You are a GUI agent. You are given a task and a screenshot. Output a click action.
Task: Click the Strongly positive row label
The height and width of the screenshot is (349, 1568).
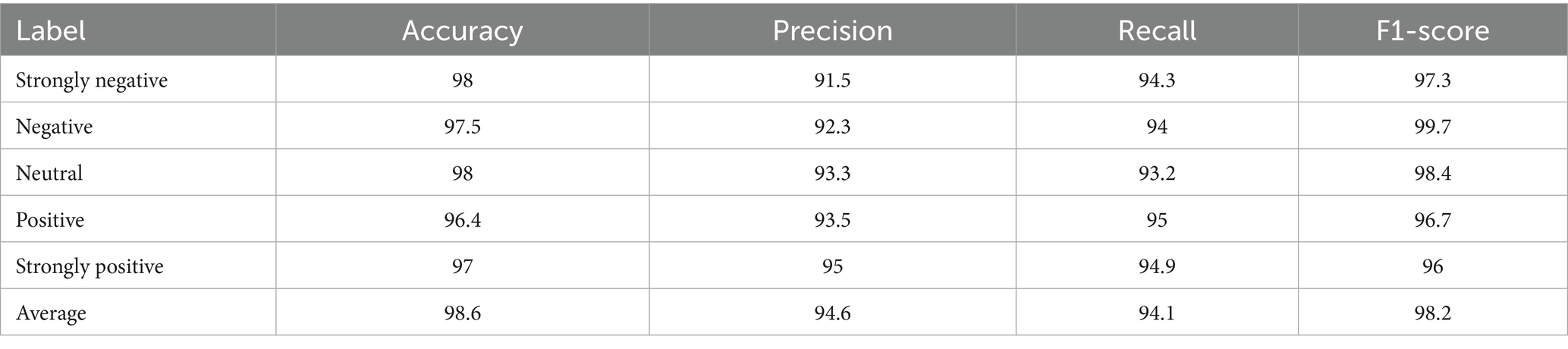90,266
